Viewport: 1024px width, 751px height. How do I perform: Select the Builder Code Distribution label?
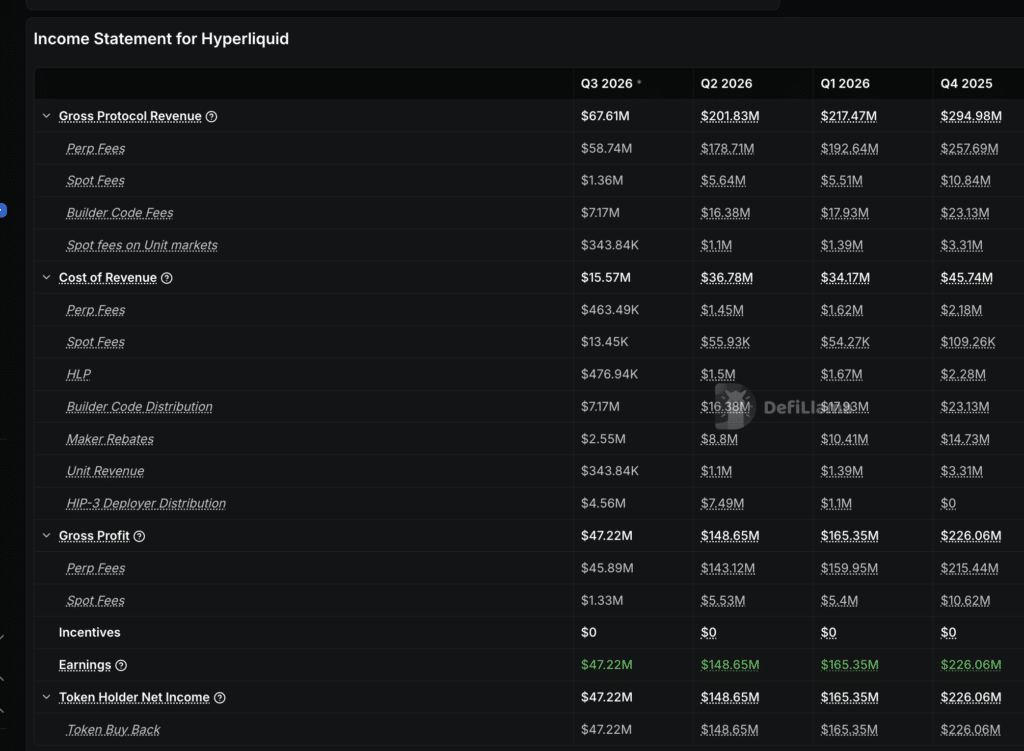pyautogui.click(x=139, y=407)
